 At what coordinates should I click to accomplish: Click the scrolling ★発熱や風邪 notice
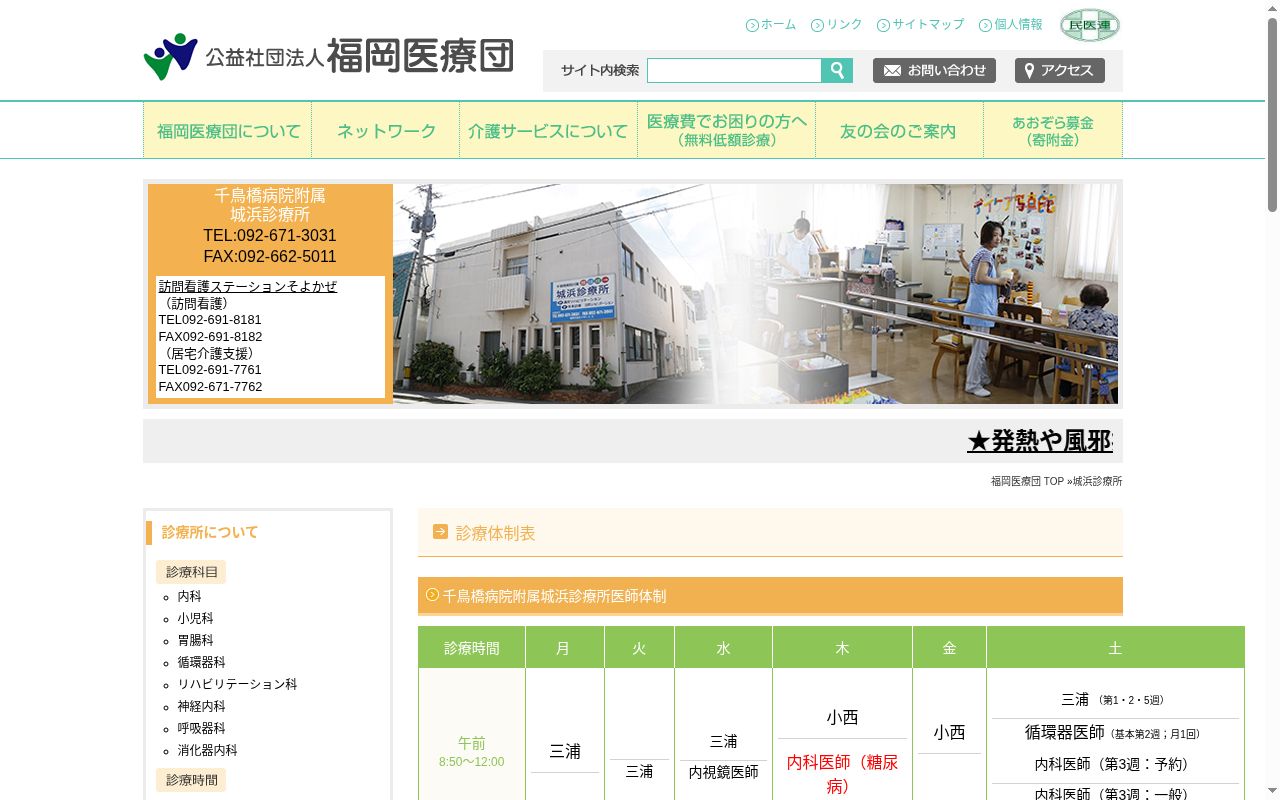click(x=1039, y=441)
